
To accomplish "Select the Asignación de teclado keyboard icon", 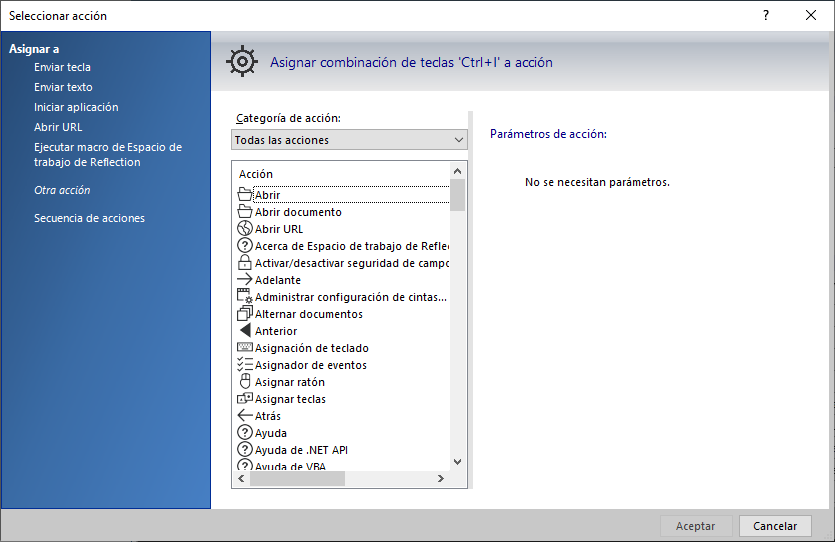I will click(x=244, y=347).
